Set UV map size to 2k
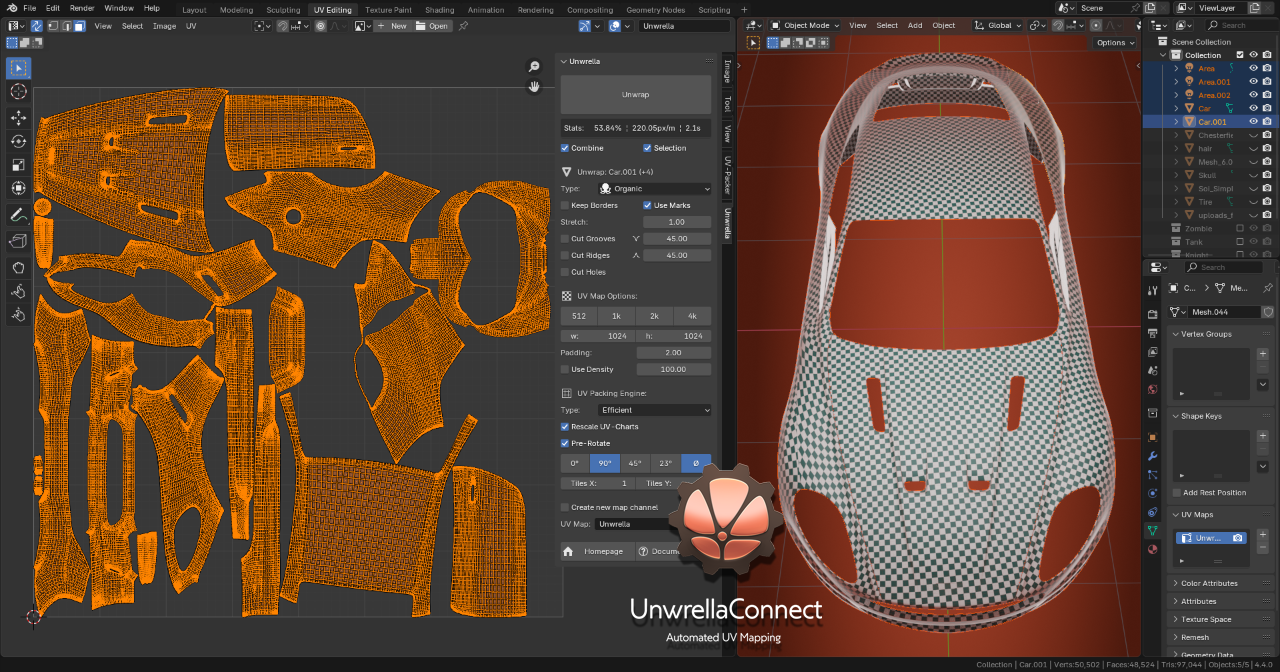 [x=654, y=316]
